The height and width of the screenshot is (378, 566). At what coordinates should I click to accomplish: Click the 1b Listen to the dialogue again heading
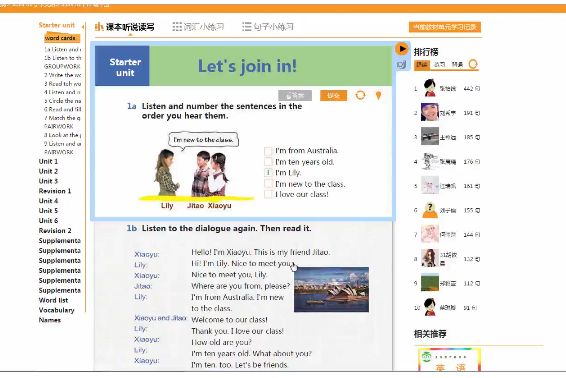[x=219, y=228]
